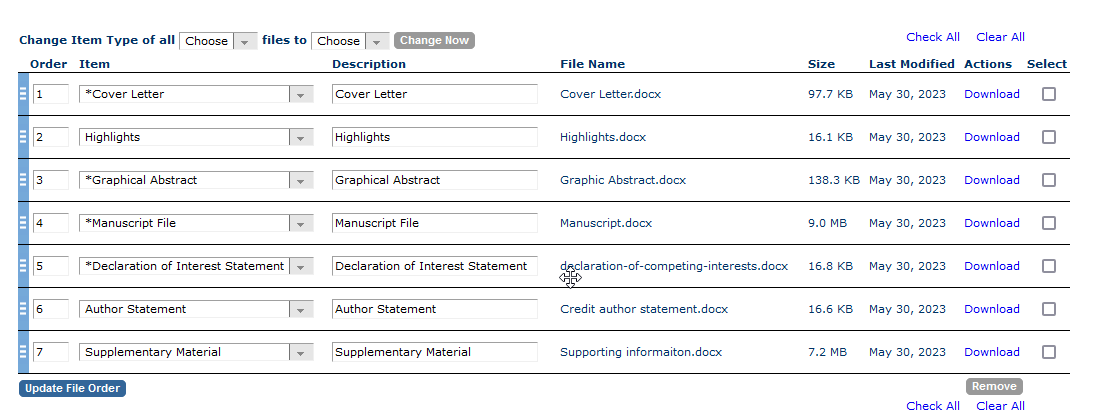Viewport: 1099px width, 420px height.
Task: Click drag handle for Supplementary Material row
Action: pyautogui.click(x=23, y=352)
